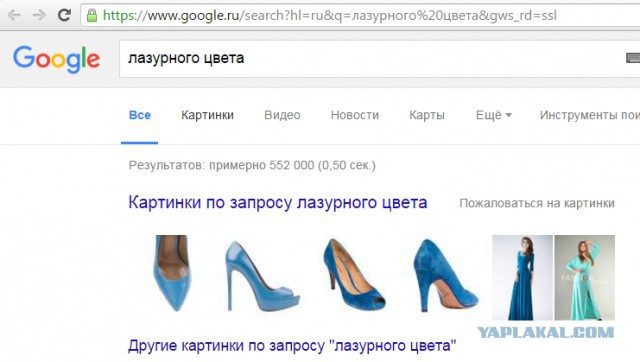Screen dimensions: 640x362
Task: Focus the browser address bar URL
Action: [x=329, y=16]
